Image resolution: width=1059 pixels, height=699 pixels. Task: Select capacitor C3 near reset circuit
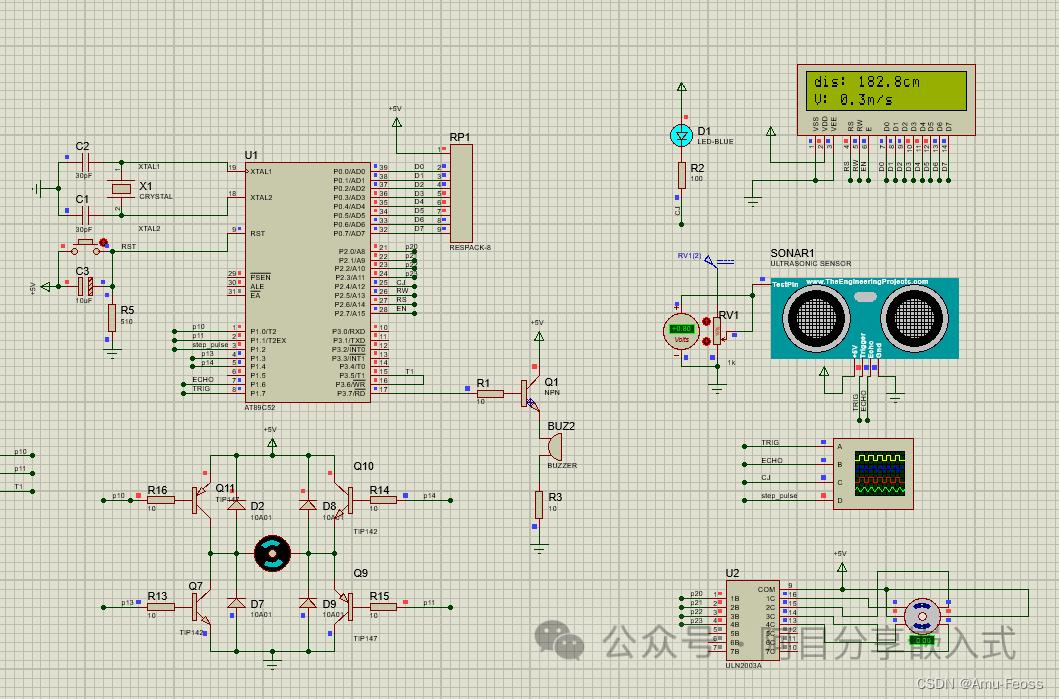[85, 286]
